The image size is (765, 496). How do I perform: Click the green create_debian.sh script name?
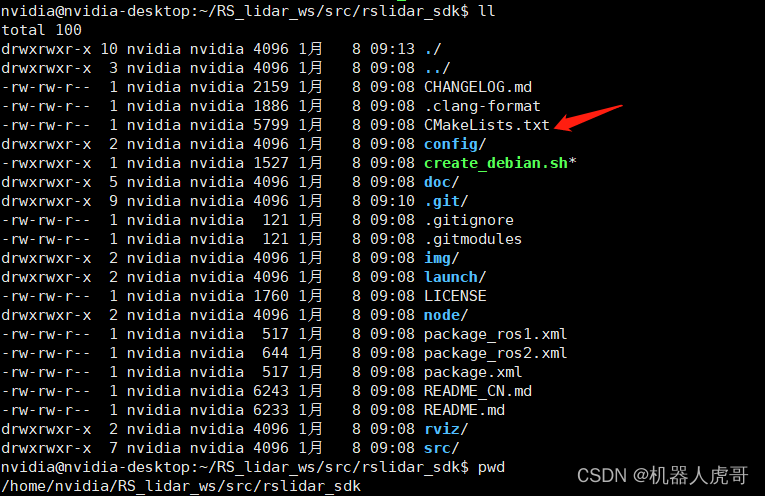click(495, 163)
